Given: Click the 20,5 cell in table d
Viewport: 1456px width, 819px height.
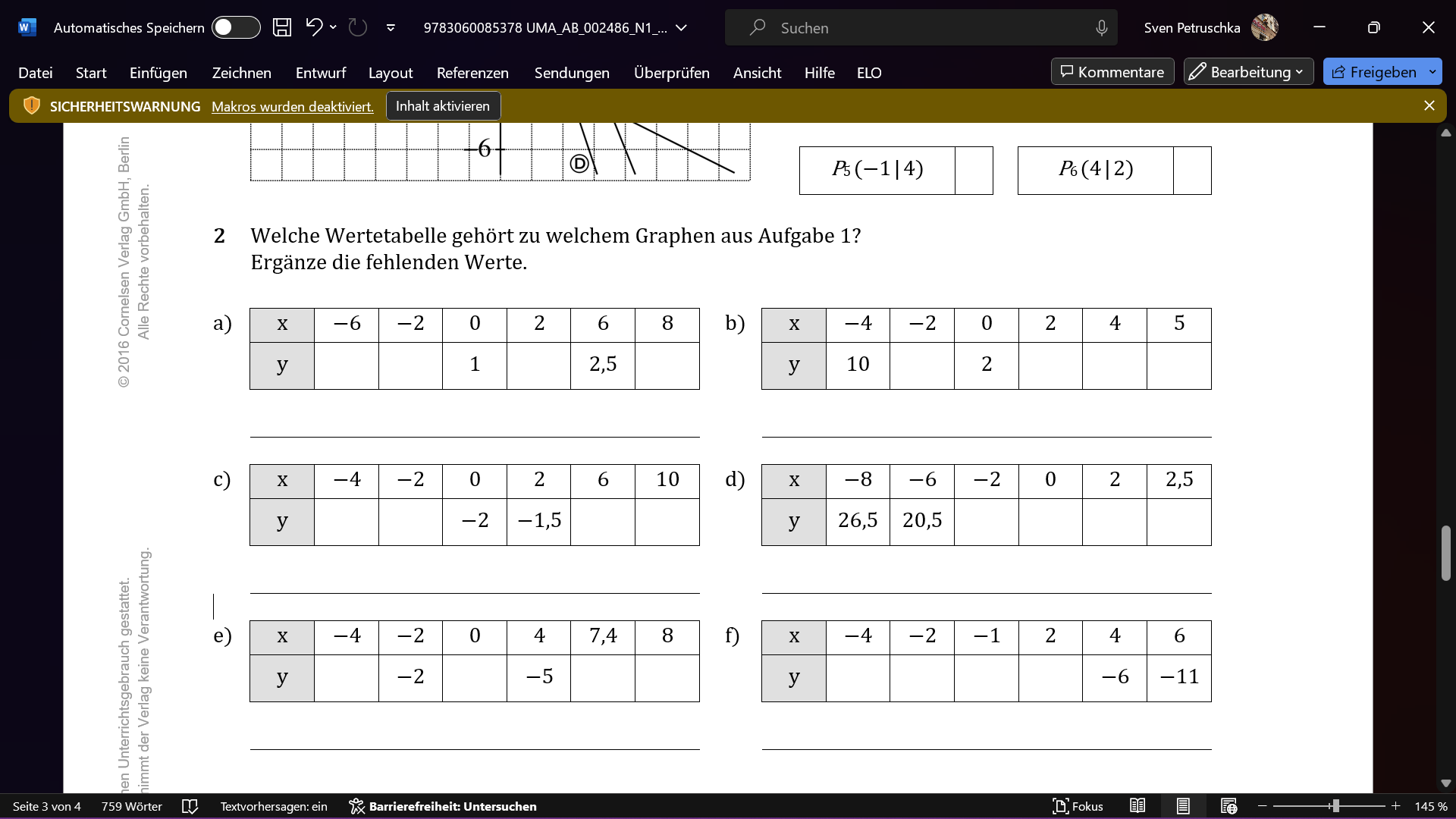Looking at the screenshot, I should (x=922, y=522).
